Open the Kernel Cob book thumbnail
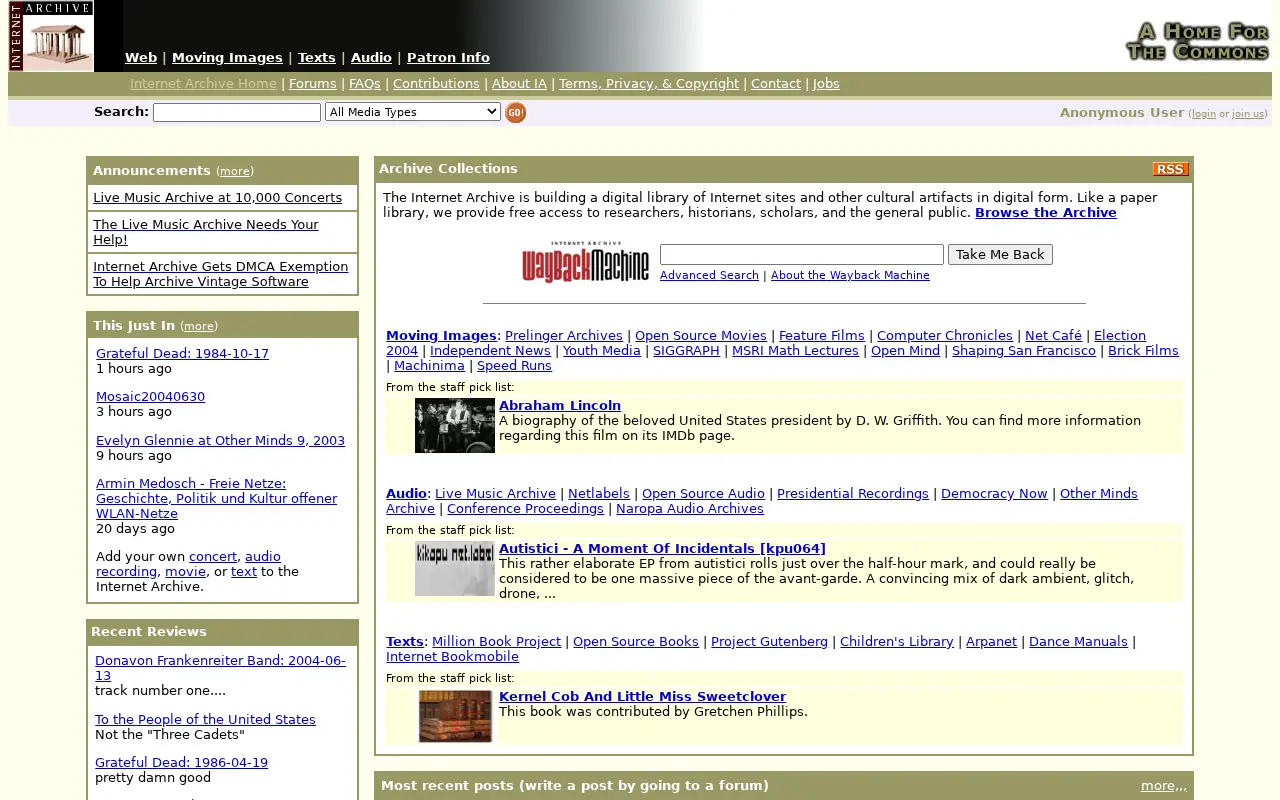Viewport: 1280px width, 800px height. pyautogui.click(x=455, y=716)
